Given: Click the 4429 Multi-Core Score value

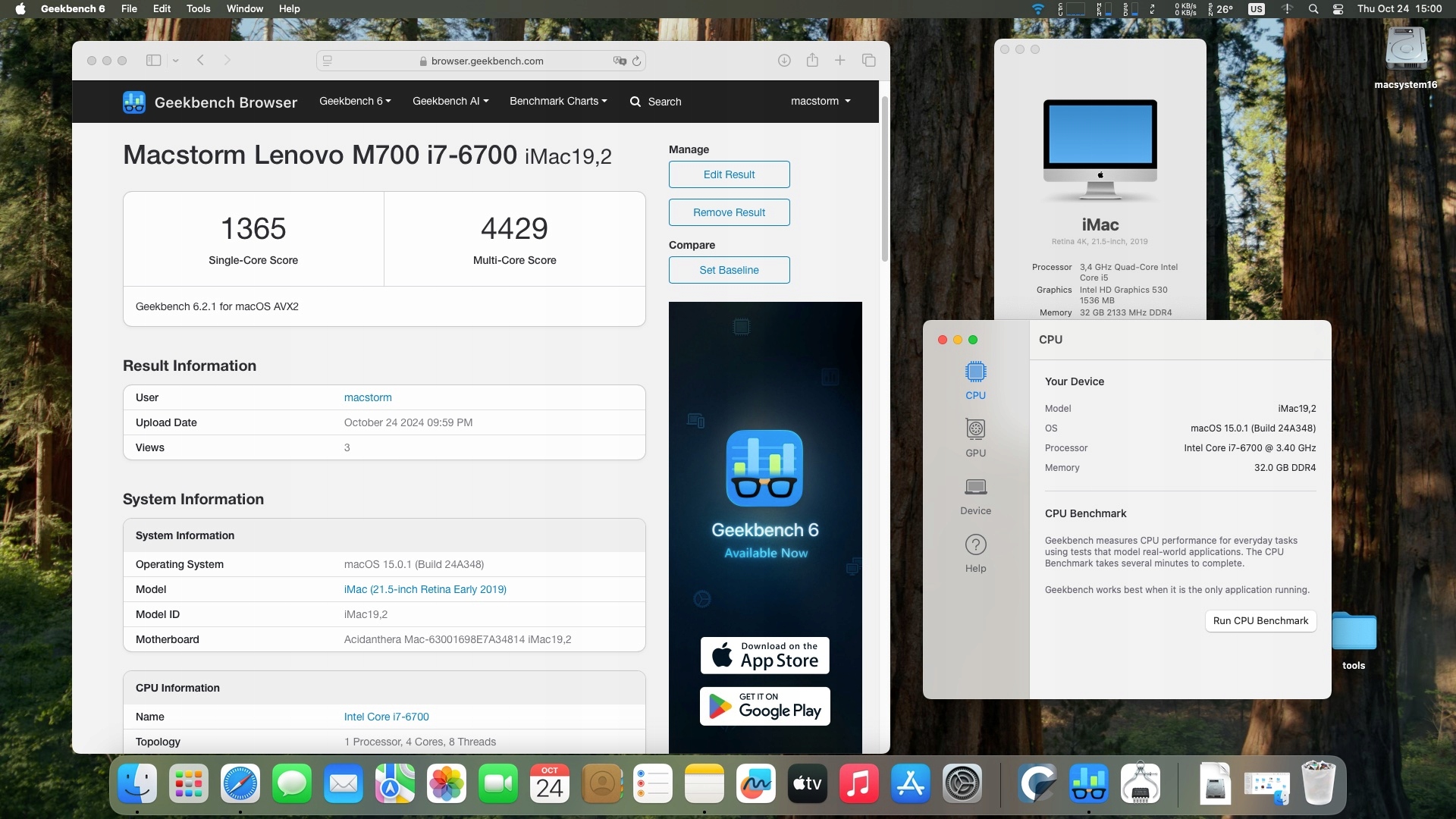Looking at the screenshot, I should 514,228.
